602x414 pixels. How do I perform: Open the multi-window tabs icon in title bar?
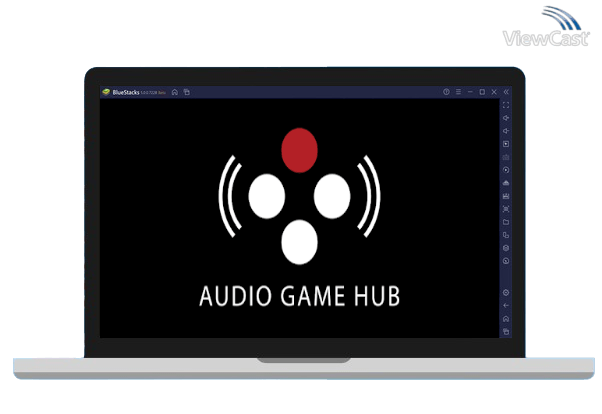[x=187, y=92]
